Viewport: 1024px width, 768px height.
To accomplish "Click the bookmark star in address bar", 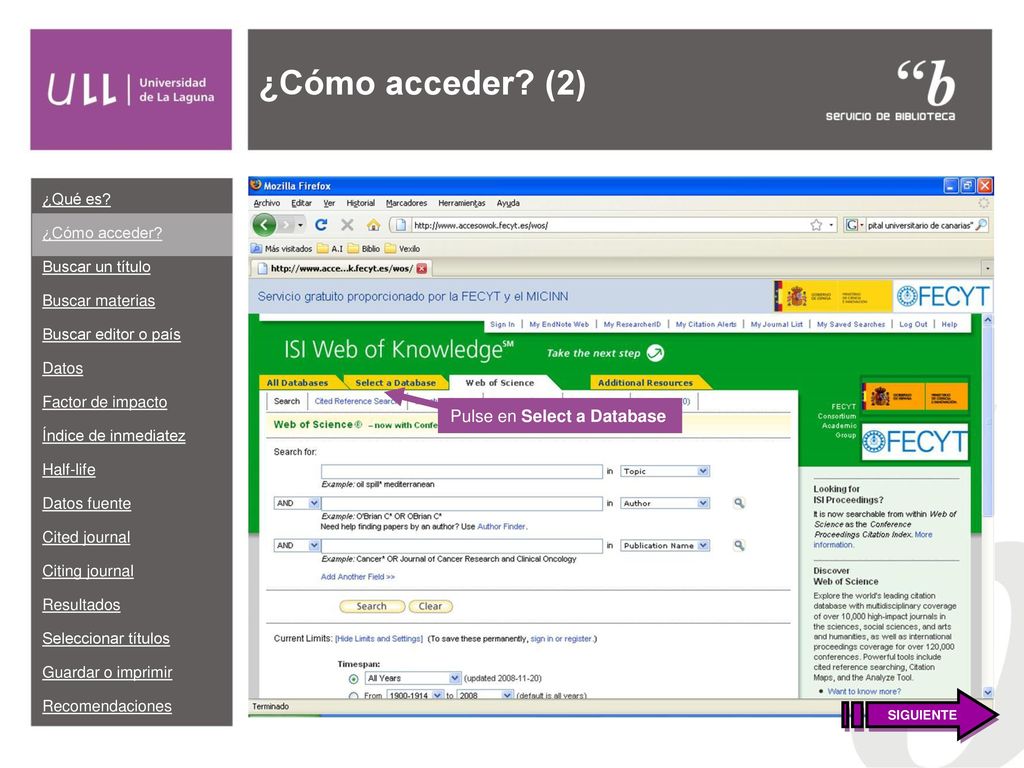I will pyautogui.click(x=816, y=225).
